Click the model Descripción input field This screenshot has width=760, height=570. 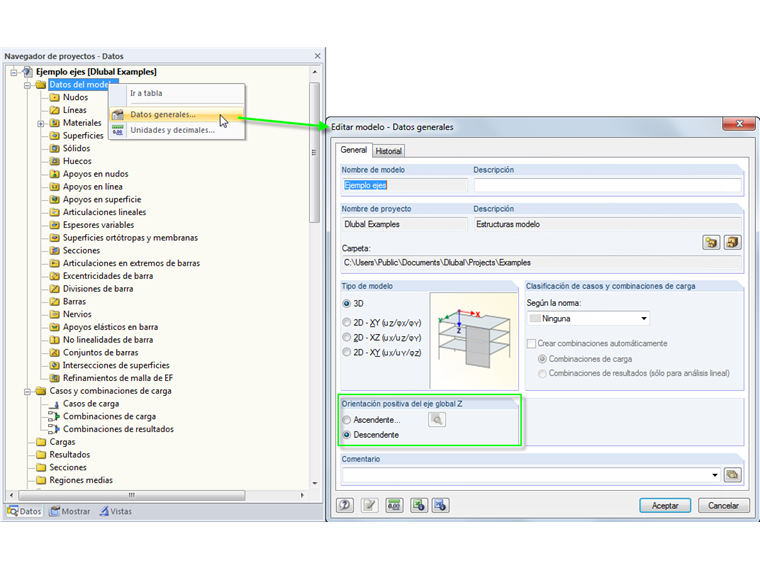pos(608,185)
